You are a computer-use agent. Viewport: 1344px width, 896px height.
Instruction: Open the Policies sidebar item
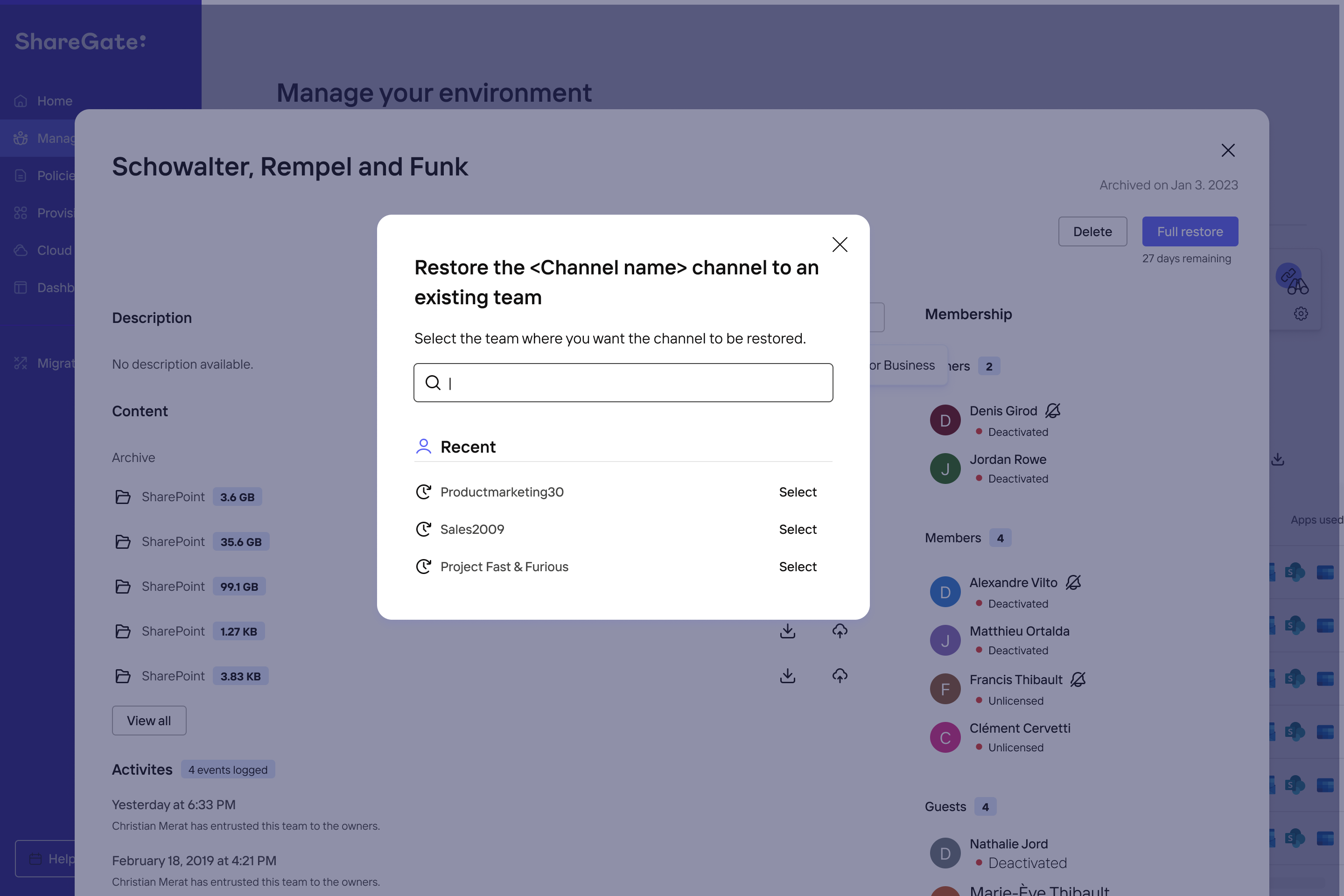coord(38,175)
